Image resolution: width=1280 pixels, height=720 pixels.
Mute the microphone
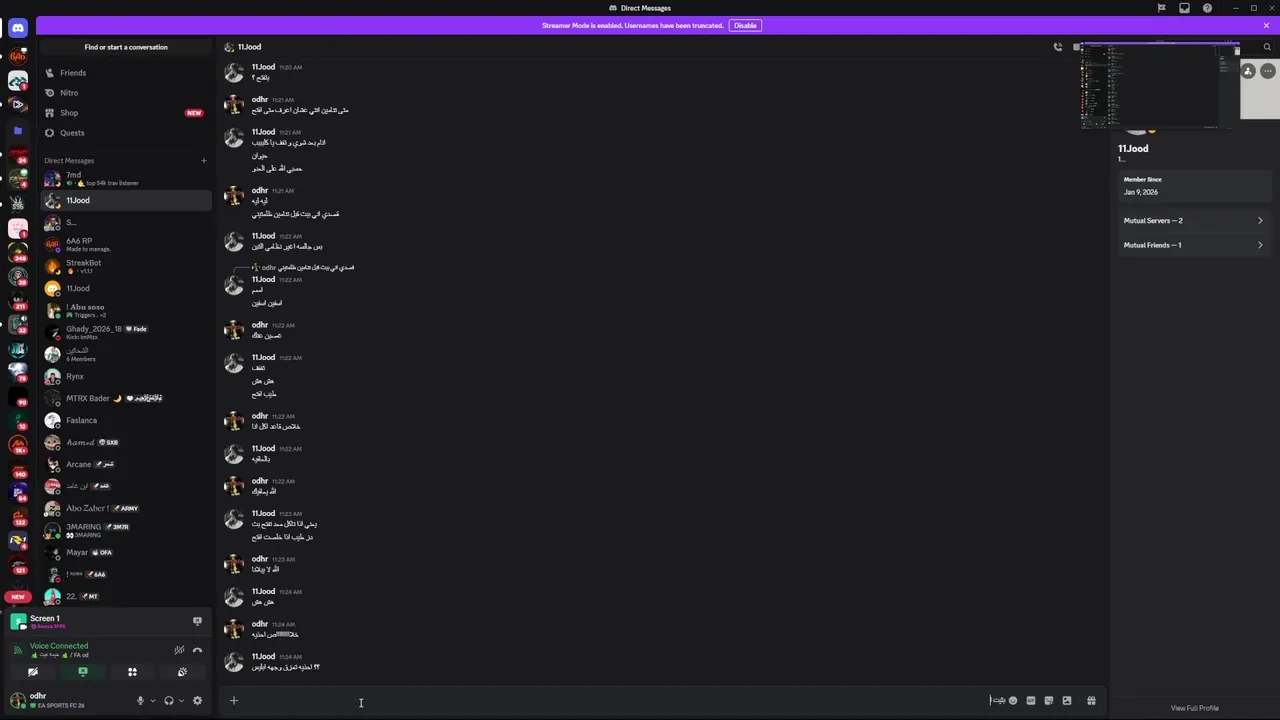point(140,701)
